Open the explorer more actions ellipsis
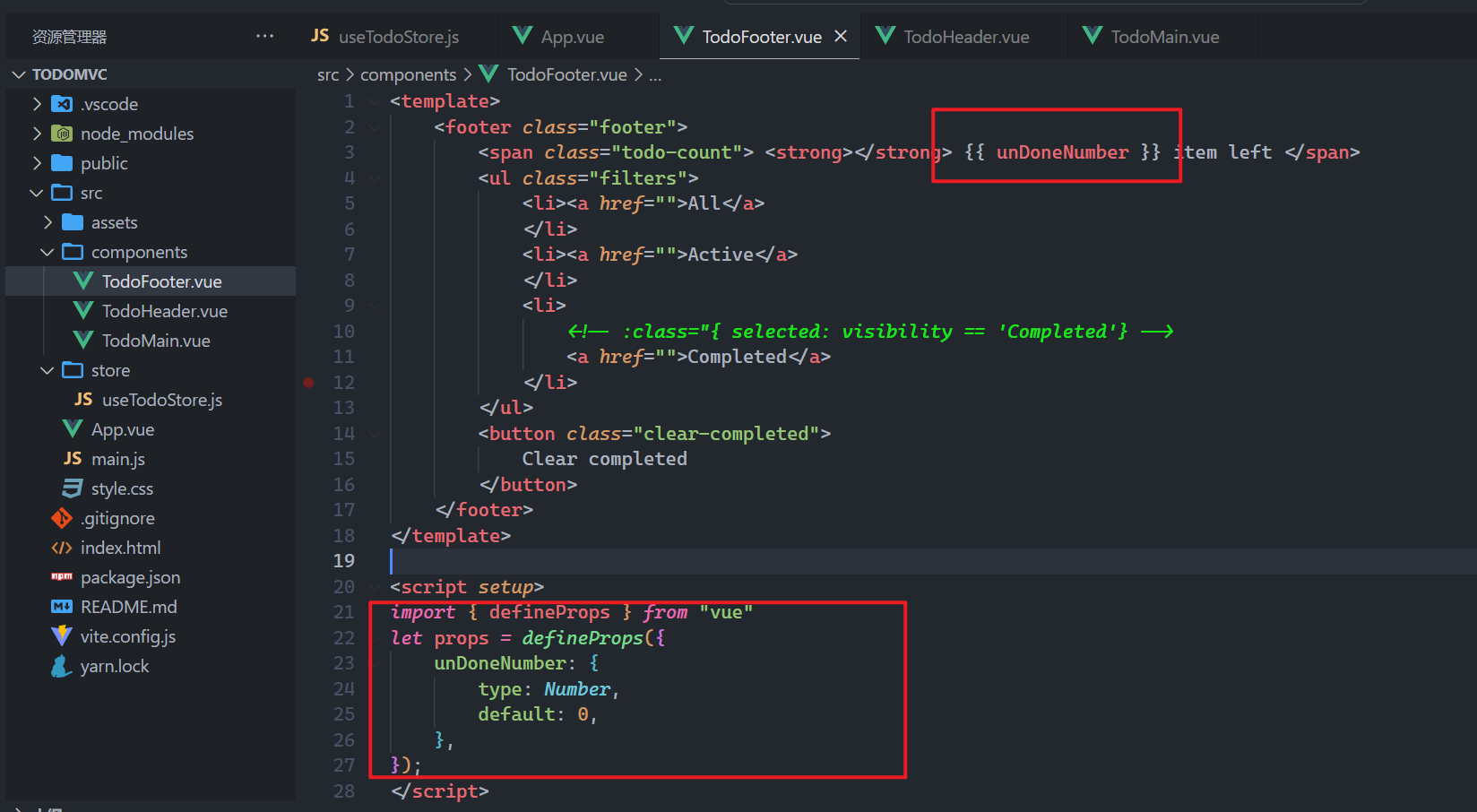Viewport: 1477px width, 812px height. [x=264, y=36]
